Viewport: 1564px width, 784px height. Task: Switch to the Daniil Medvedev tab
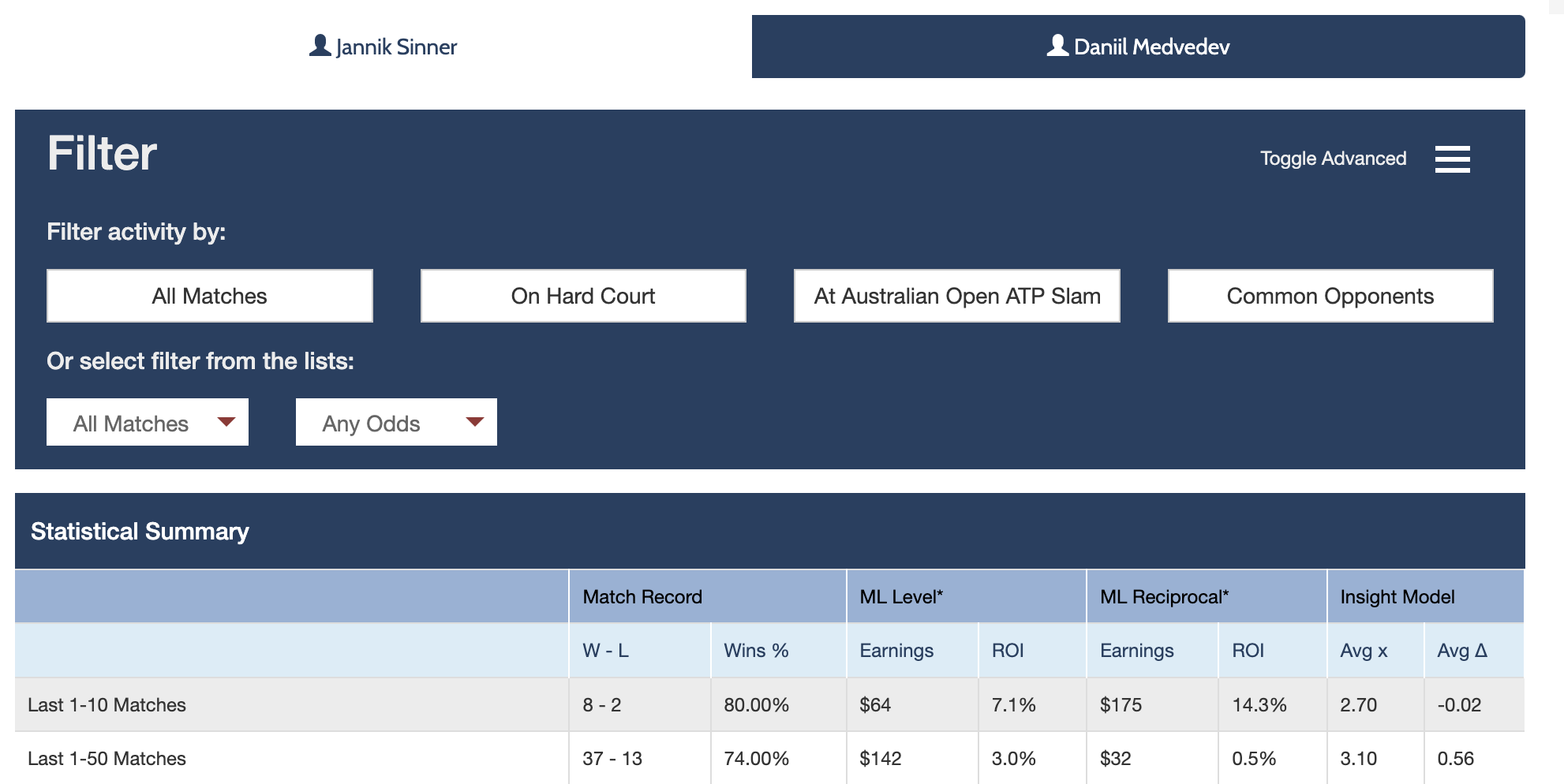1138,47
